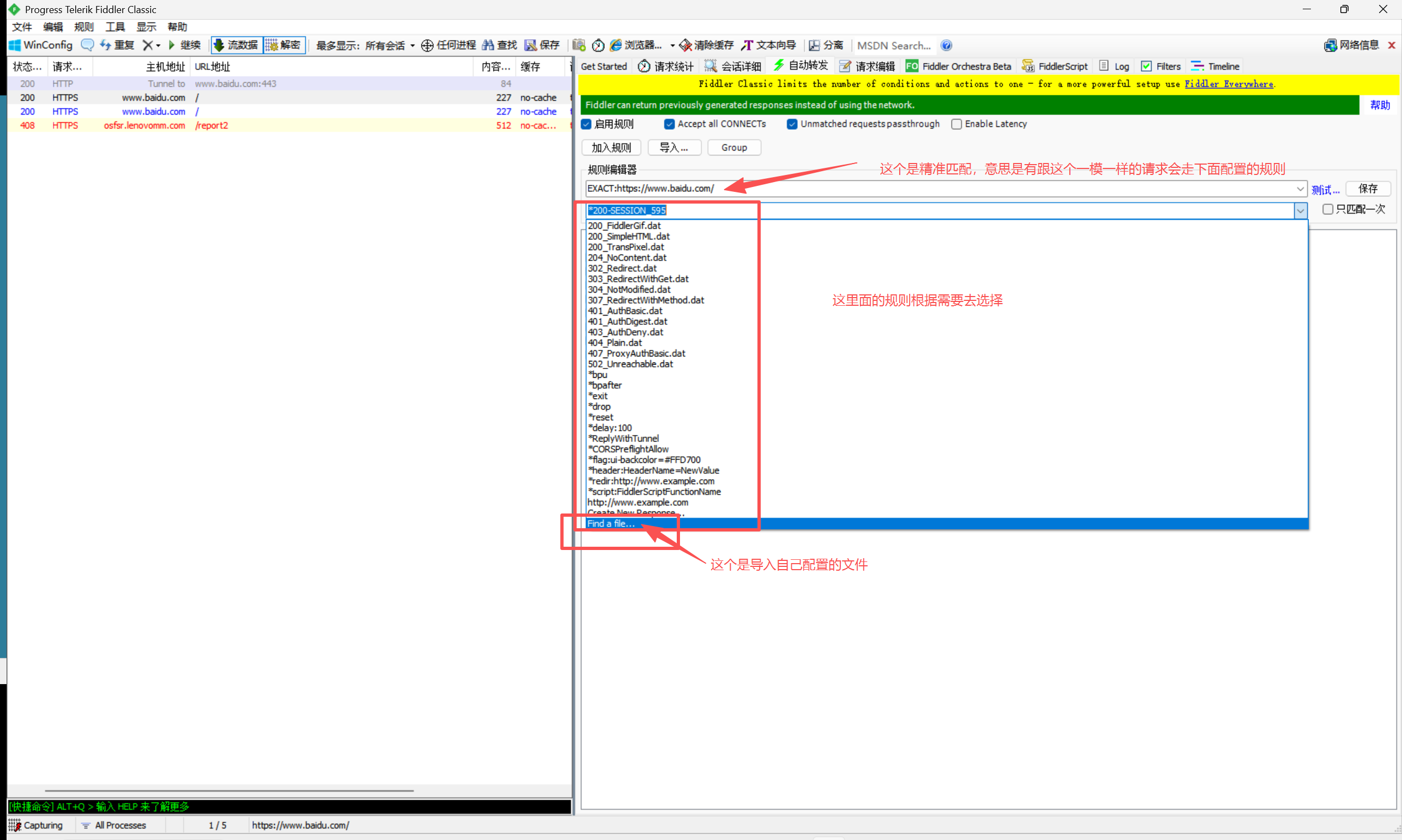Screen dimensions: 1402x840
Task: Click the Stream down-arrow icon
Action: point(219,45)
